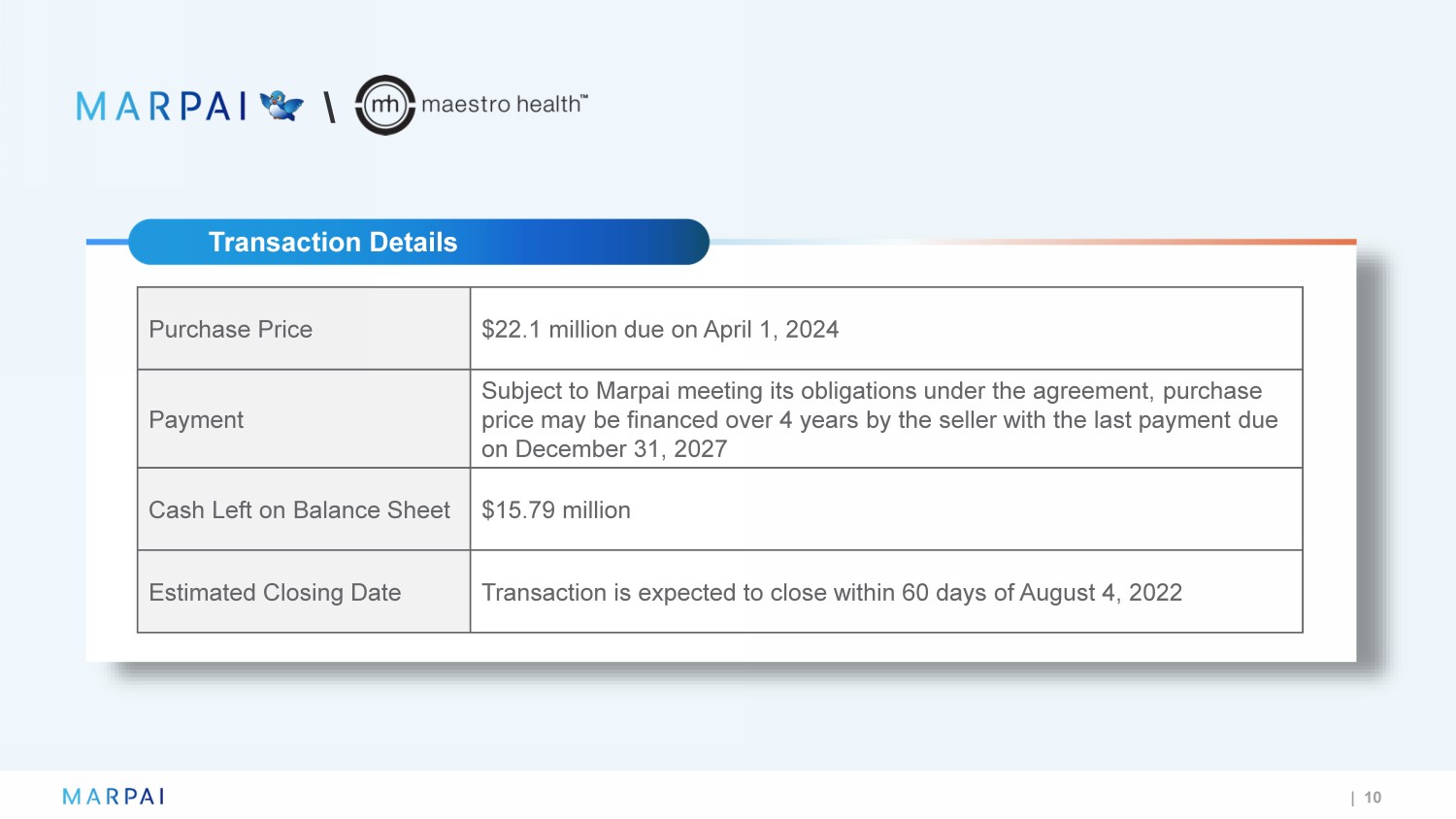
Task: Click the expected closing within 60 days text
Action: (x=831, y=592)
